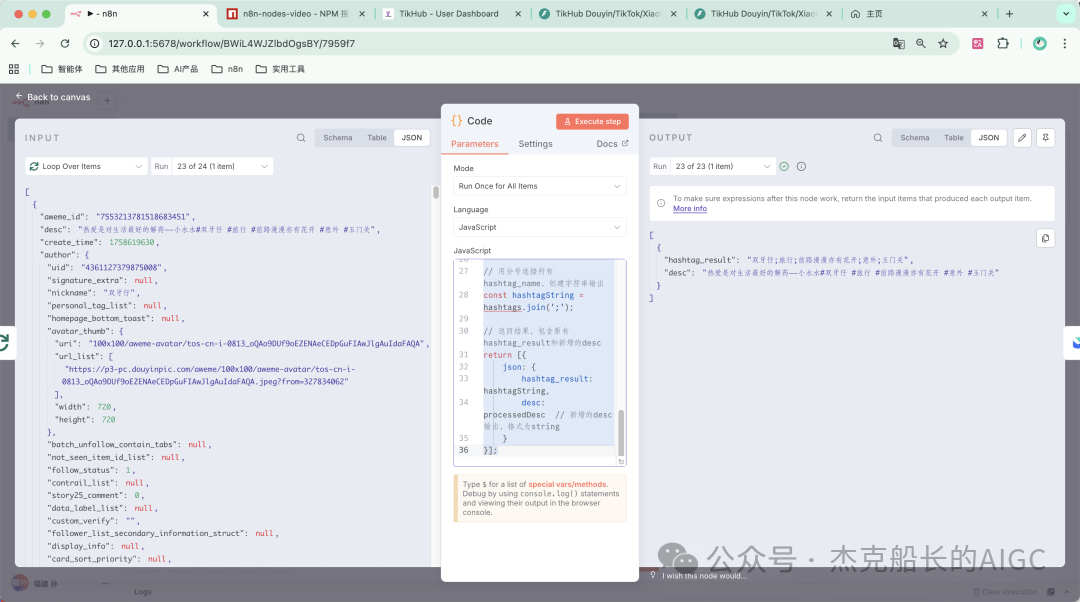Open the Settings tab

[x=535, y=144]
